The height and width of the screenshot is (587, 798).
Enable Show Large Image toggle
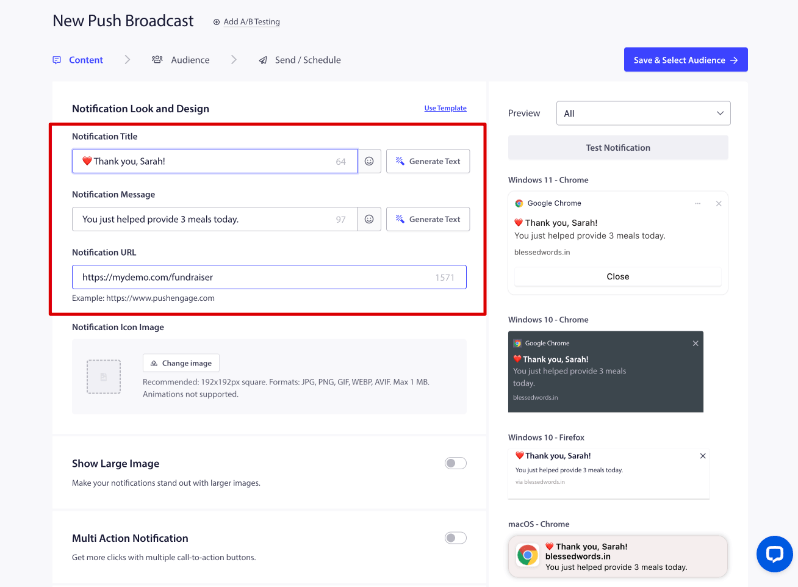pos(455,463)
